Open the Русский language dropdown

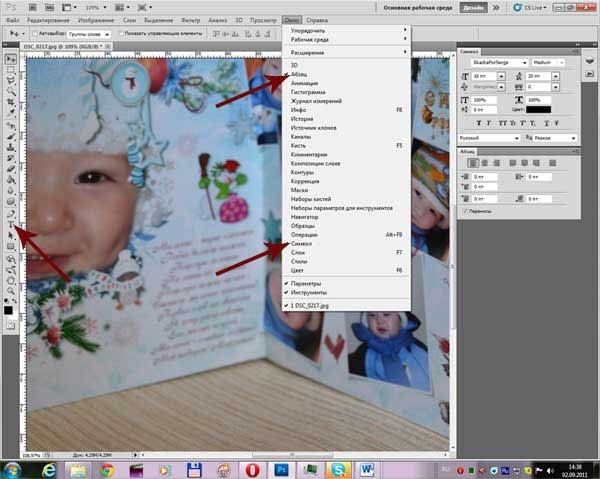[x=489, y=138]
